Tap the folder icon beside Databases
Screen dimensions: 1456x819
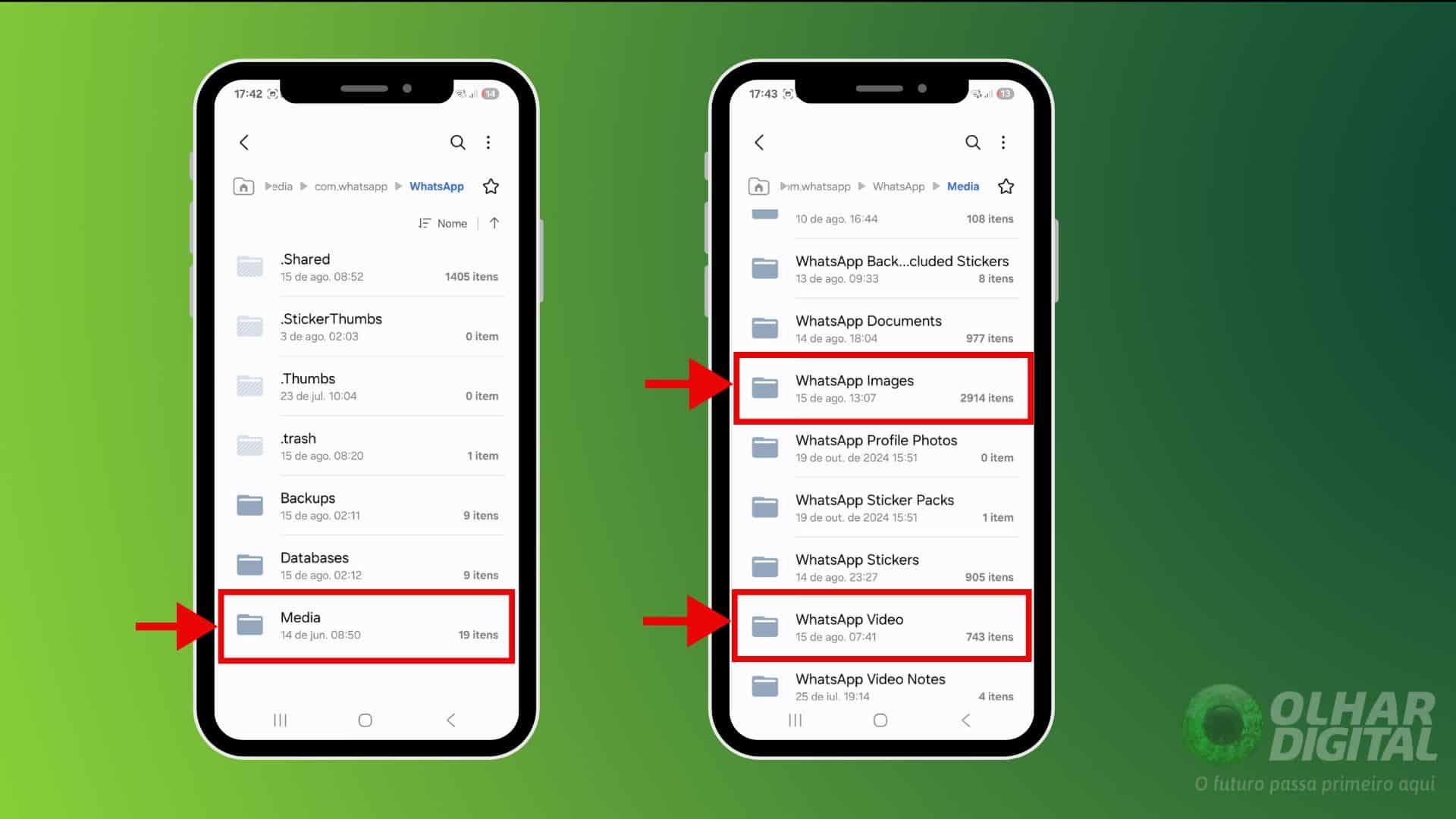249,565
